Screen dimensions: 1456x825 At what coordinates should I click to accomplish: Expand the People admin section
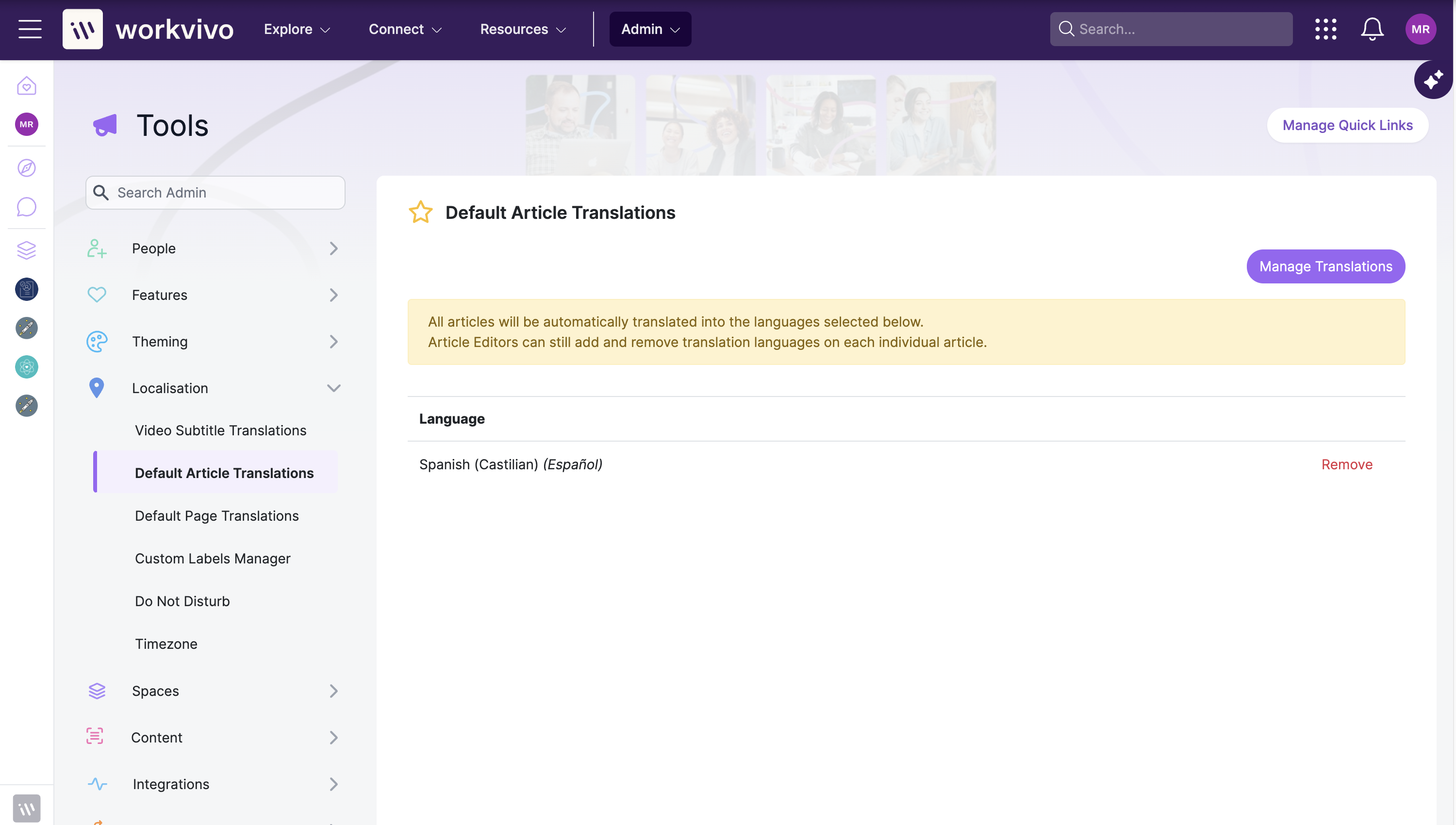pos(213,248)
